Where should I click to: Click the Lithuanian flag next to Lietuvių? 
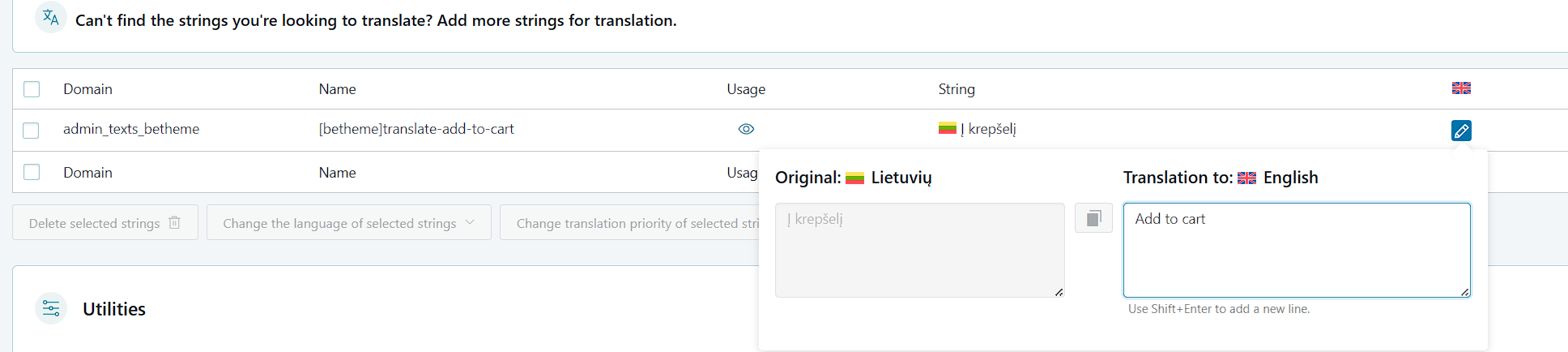854,178
